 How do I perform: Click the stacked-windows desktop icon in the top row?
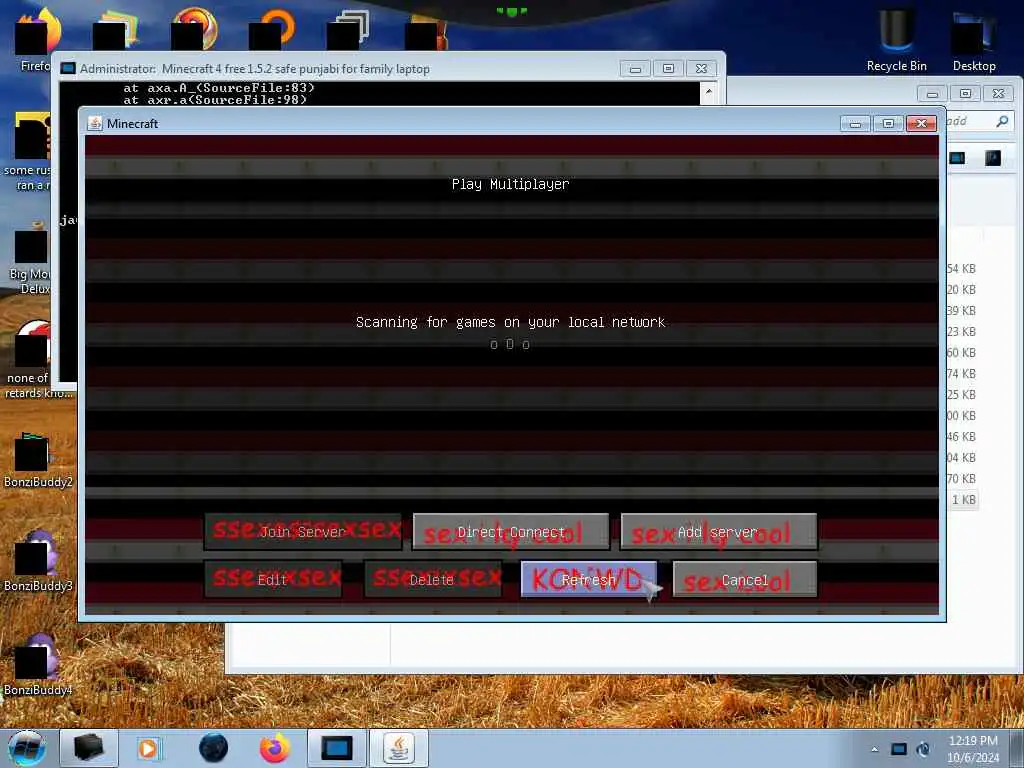348,29
